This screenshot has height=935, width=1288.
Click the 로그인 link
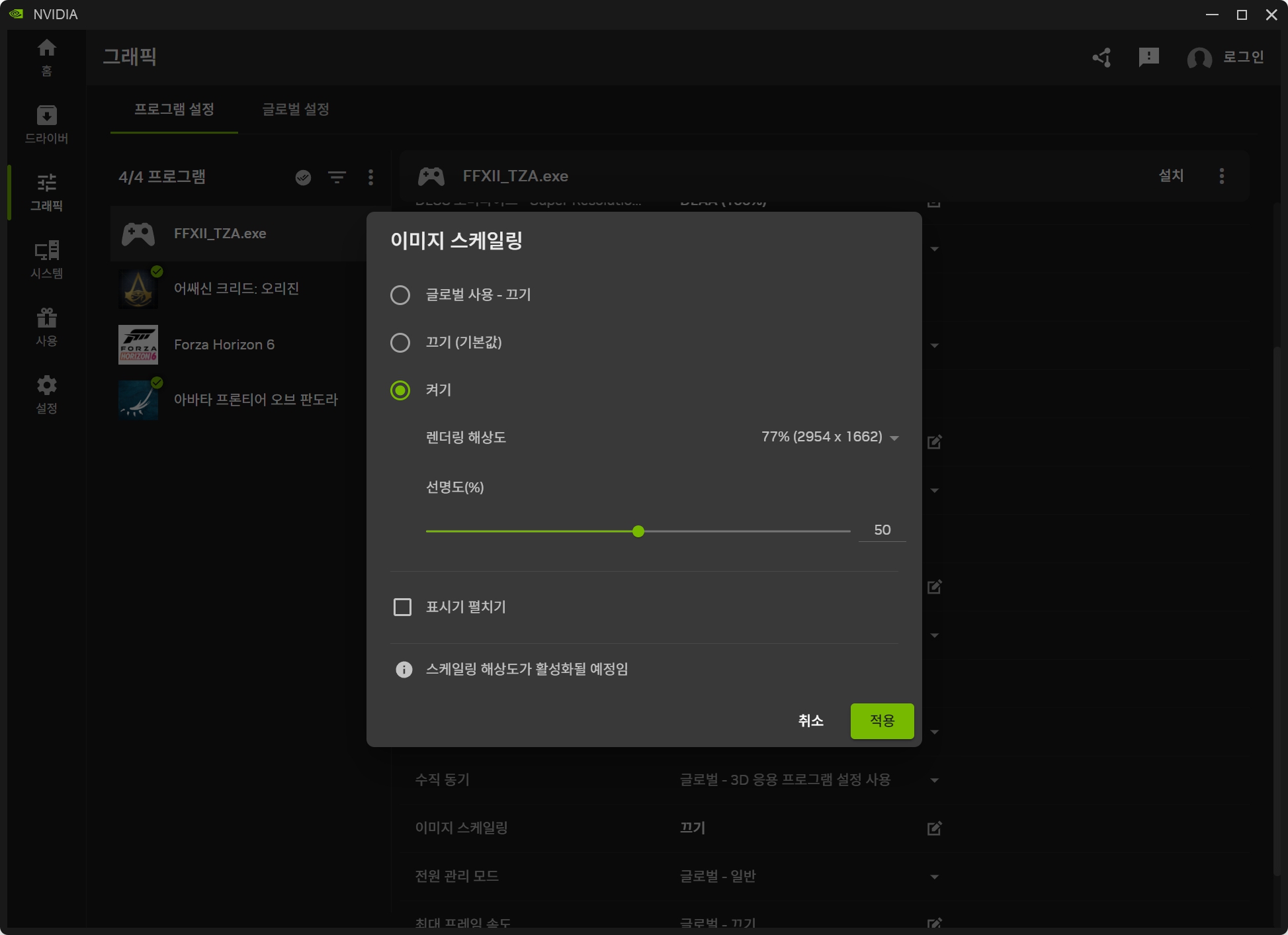1244,58
